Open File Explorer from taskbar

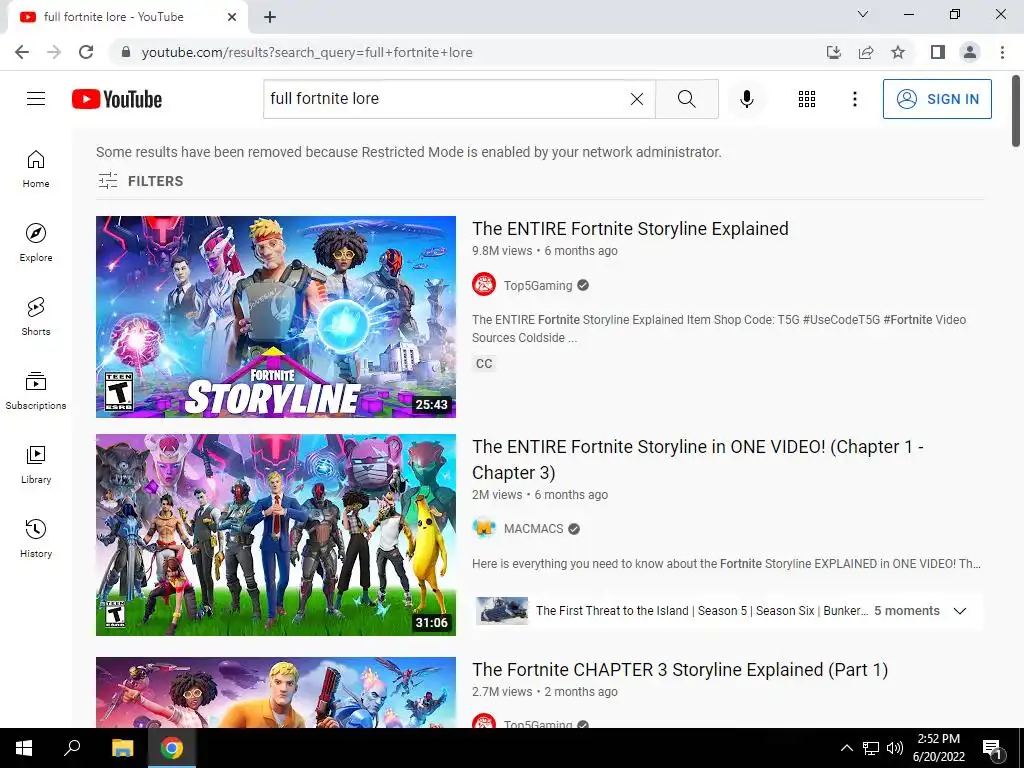click(x=122, y=748)
